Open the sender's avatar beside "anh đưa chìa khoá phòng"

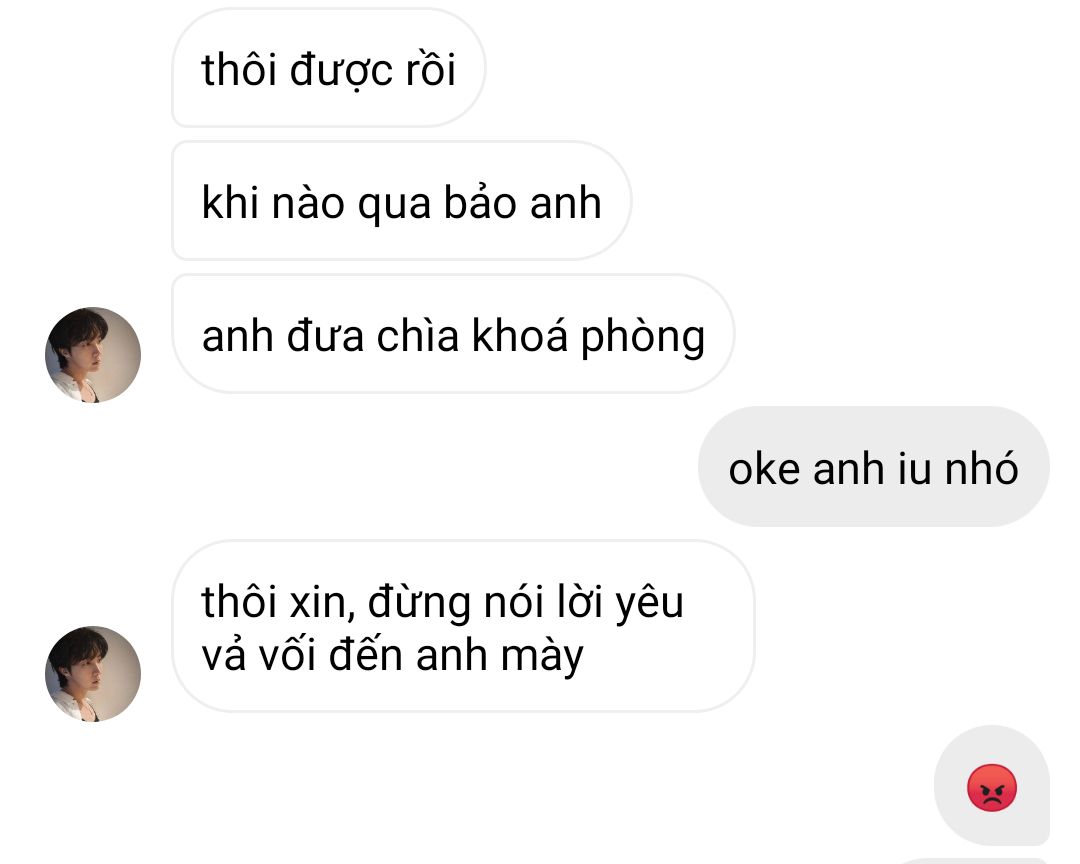click(x=93, y=355)
